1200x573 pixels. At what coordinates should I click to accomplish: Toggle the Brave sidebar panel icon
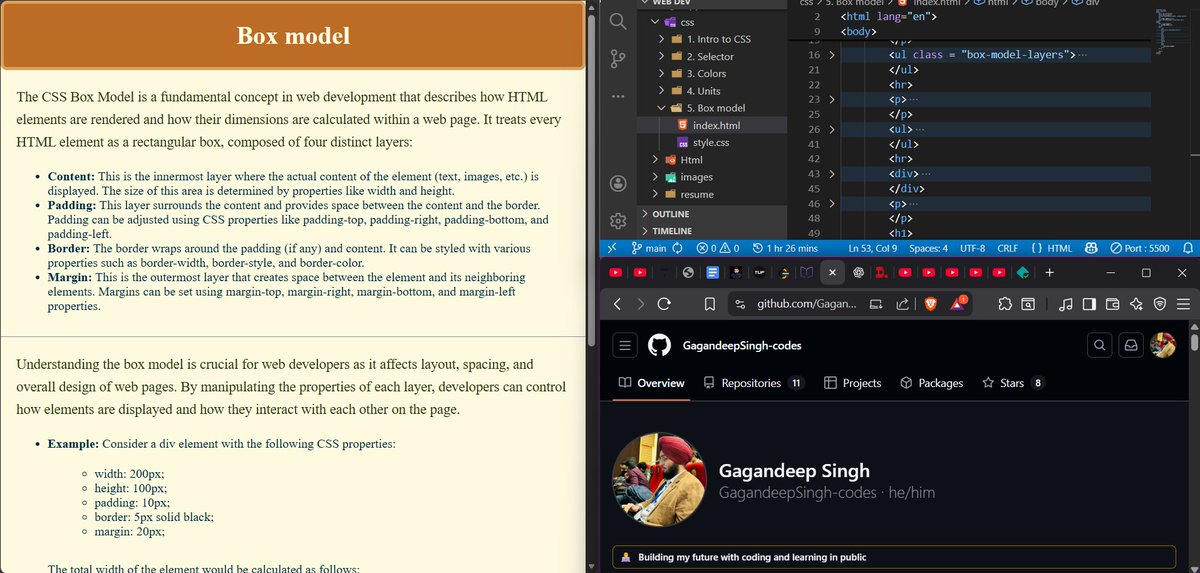(1089, 304)
